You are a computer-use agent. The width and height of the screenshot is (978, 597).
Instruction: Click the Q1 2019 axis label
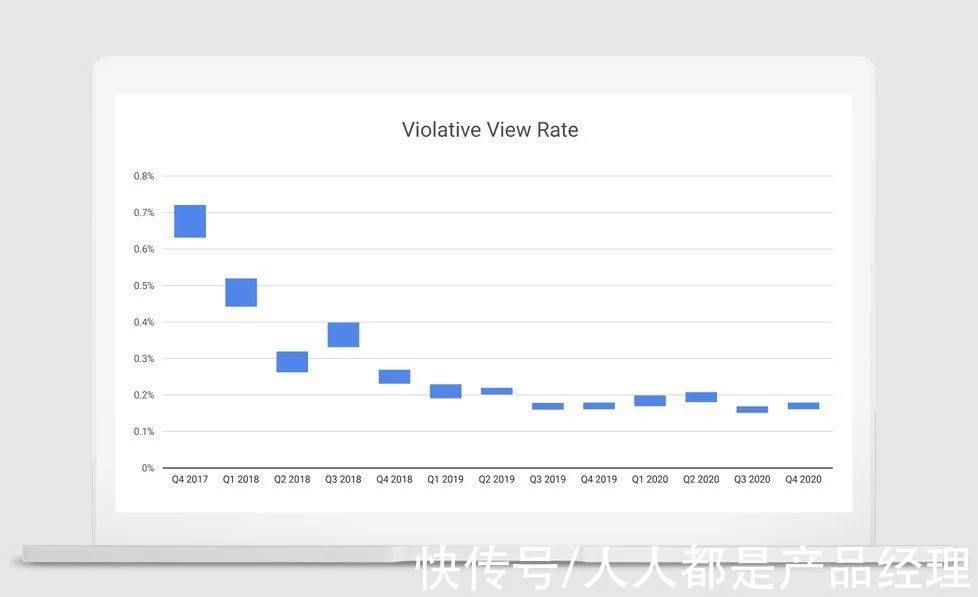445,479
